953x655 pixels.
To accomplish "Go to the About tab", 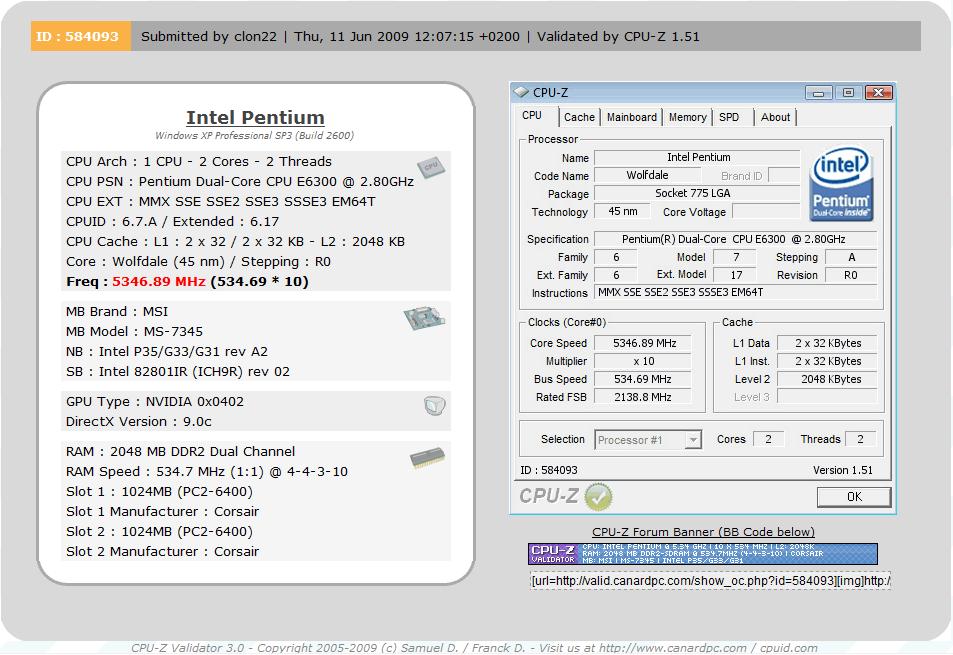I will [776, 117].
